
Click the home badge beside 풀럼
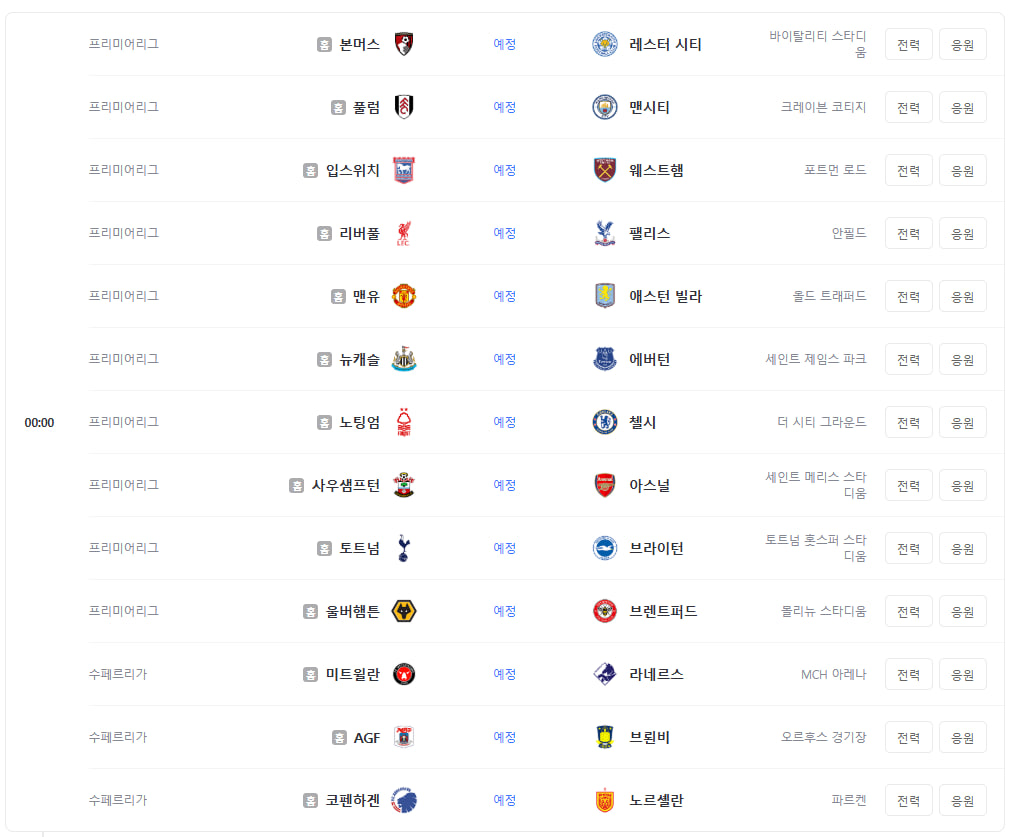pyautogui.click(x=338, y=107)
